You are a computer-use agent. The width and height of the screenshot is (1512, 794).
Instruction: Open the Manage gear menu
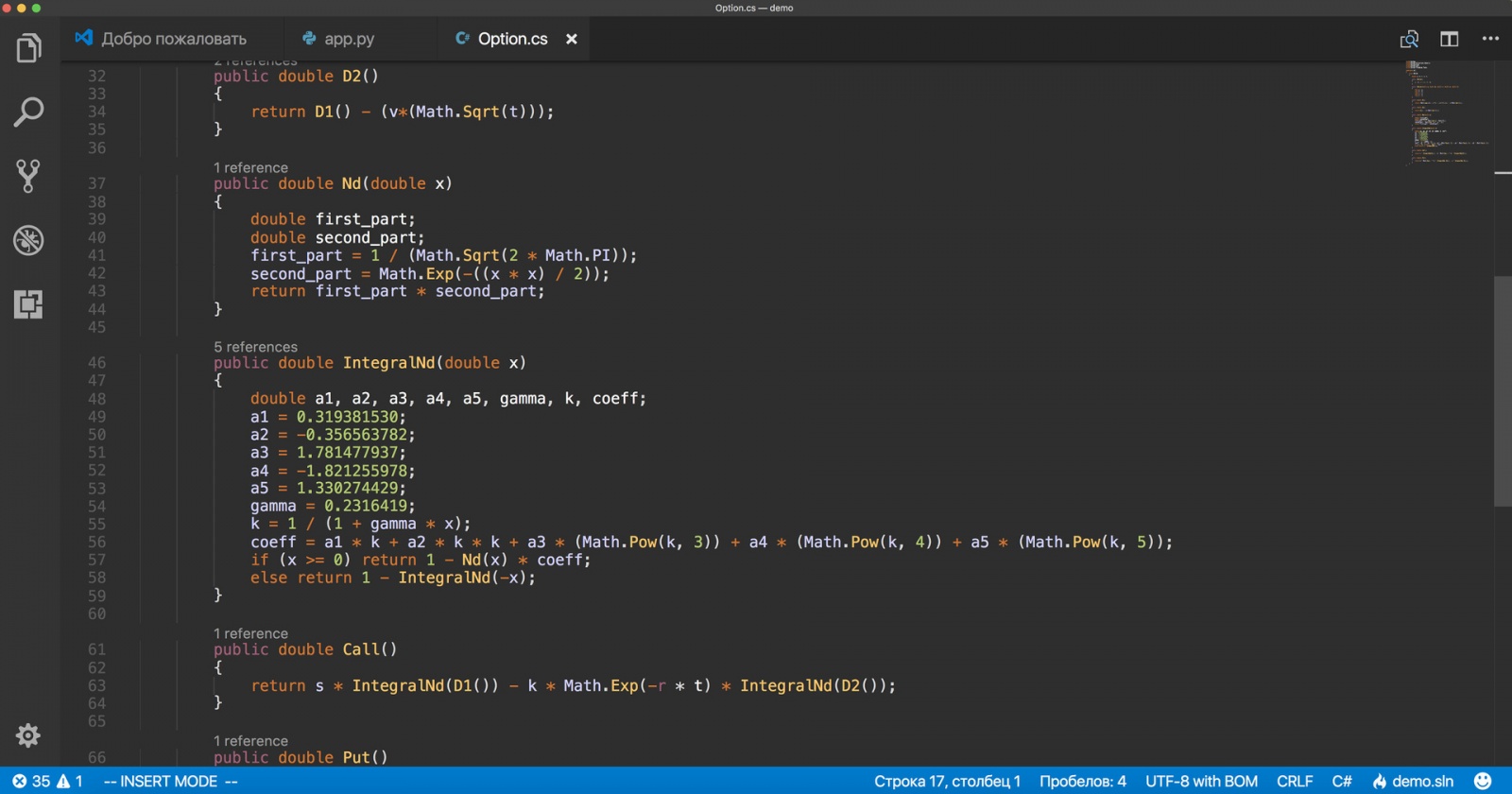[28, 735]
